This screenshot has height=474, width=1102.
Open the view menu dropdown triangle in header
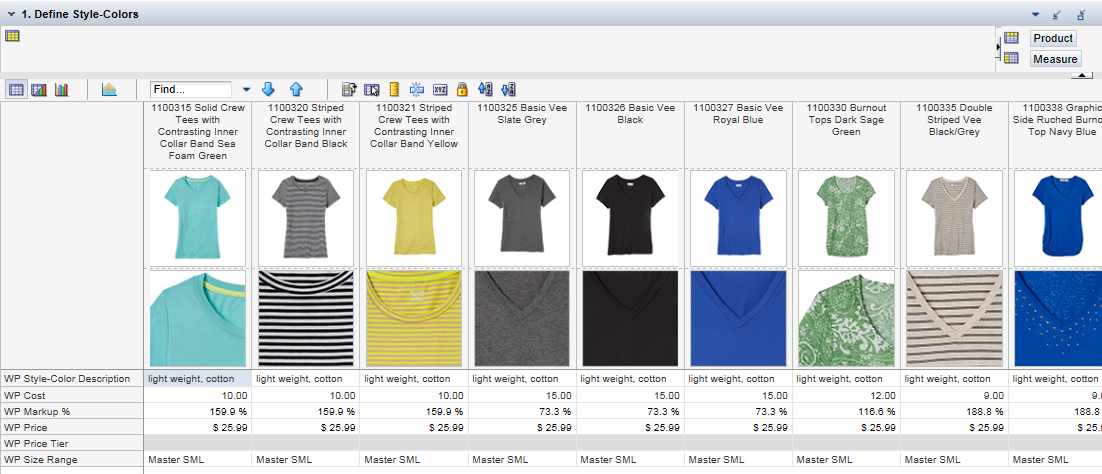[1035, 14]
